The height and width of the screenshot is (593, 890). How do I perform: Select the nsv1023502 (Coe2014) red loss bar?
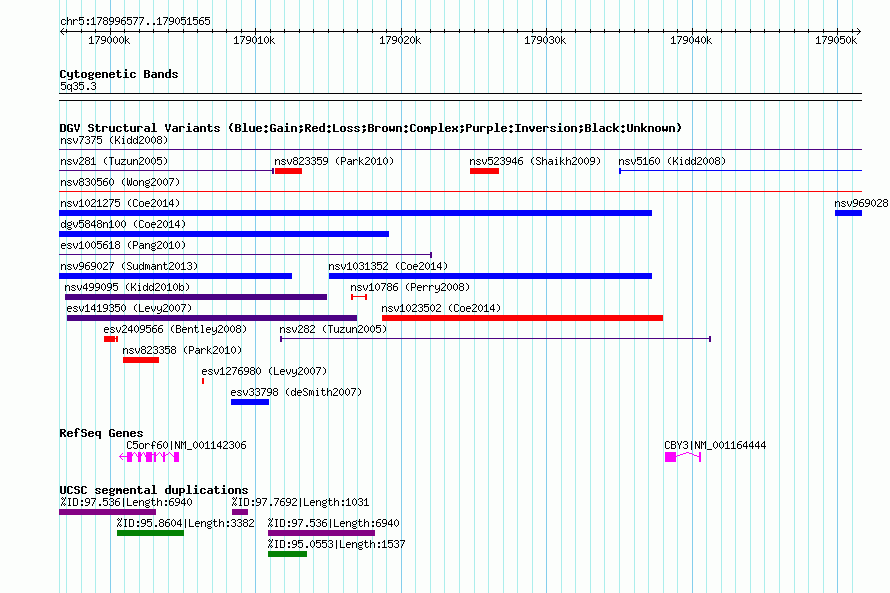coord(522,318)
